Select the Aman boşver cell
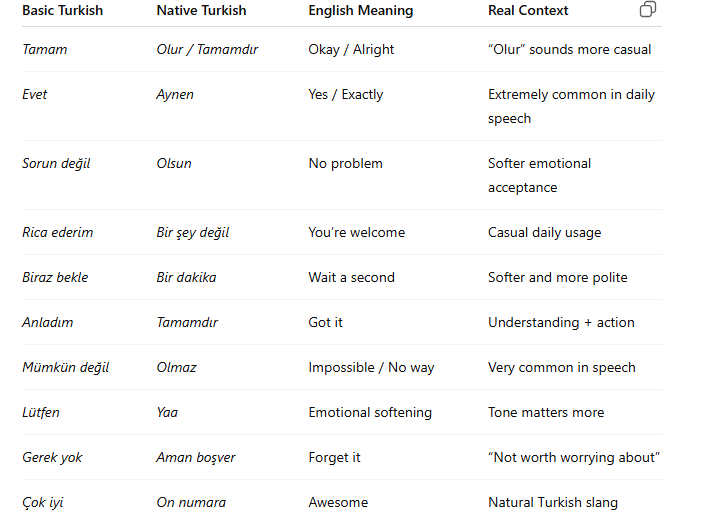This screenshot has width=711, height=519. click(x=196, y=457)
